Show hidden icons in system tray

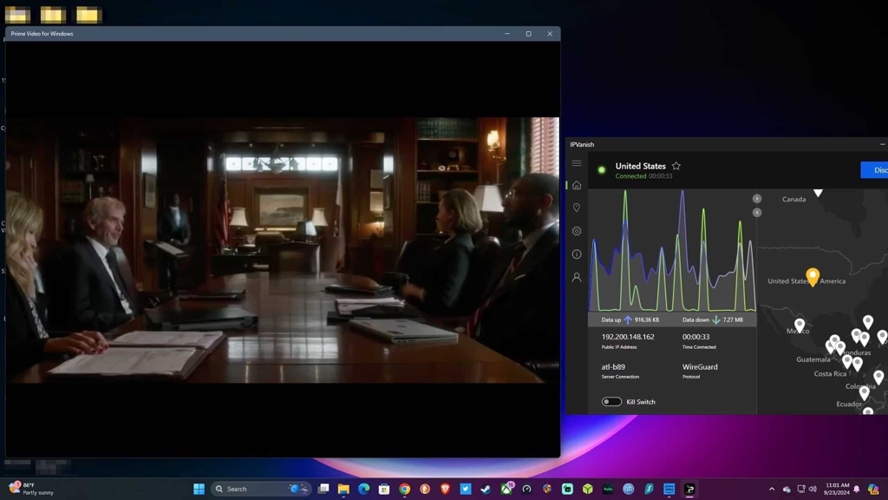tap(771, 489)
